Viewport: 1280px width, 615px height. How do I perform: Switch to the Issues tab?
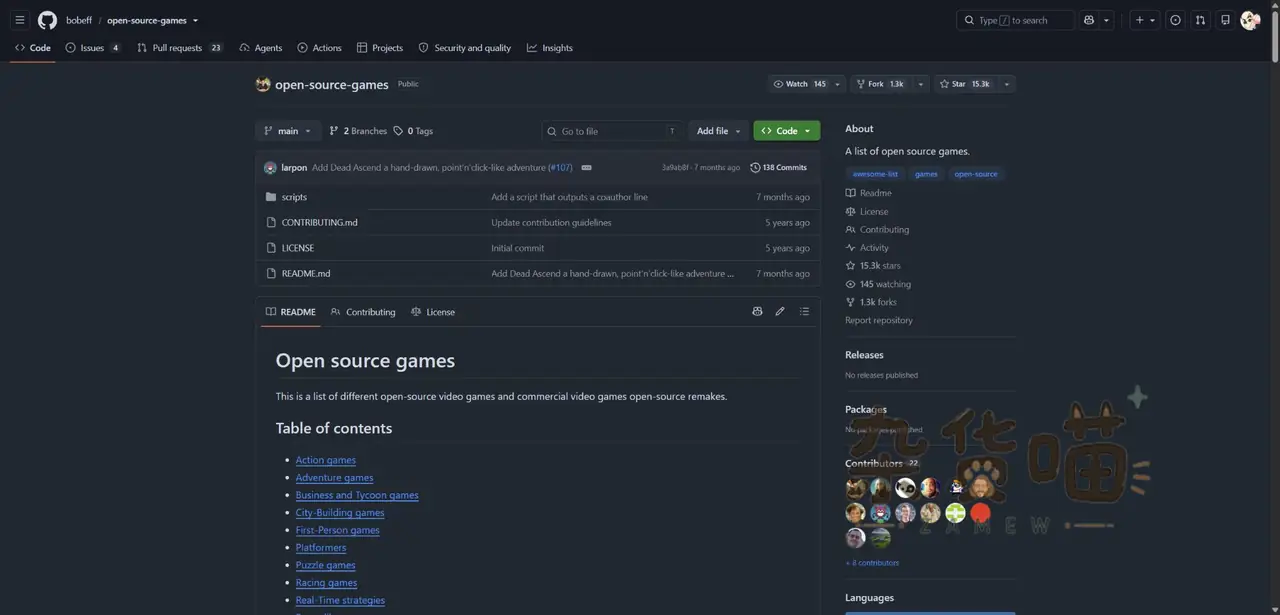(x=92, y=48)
